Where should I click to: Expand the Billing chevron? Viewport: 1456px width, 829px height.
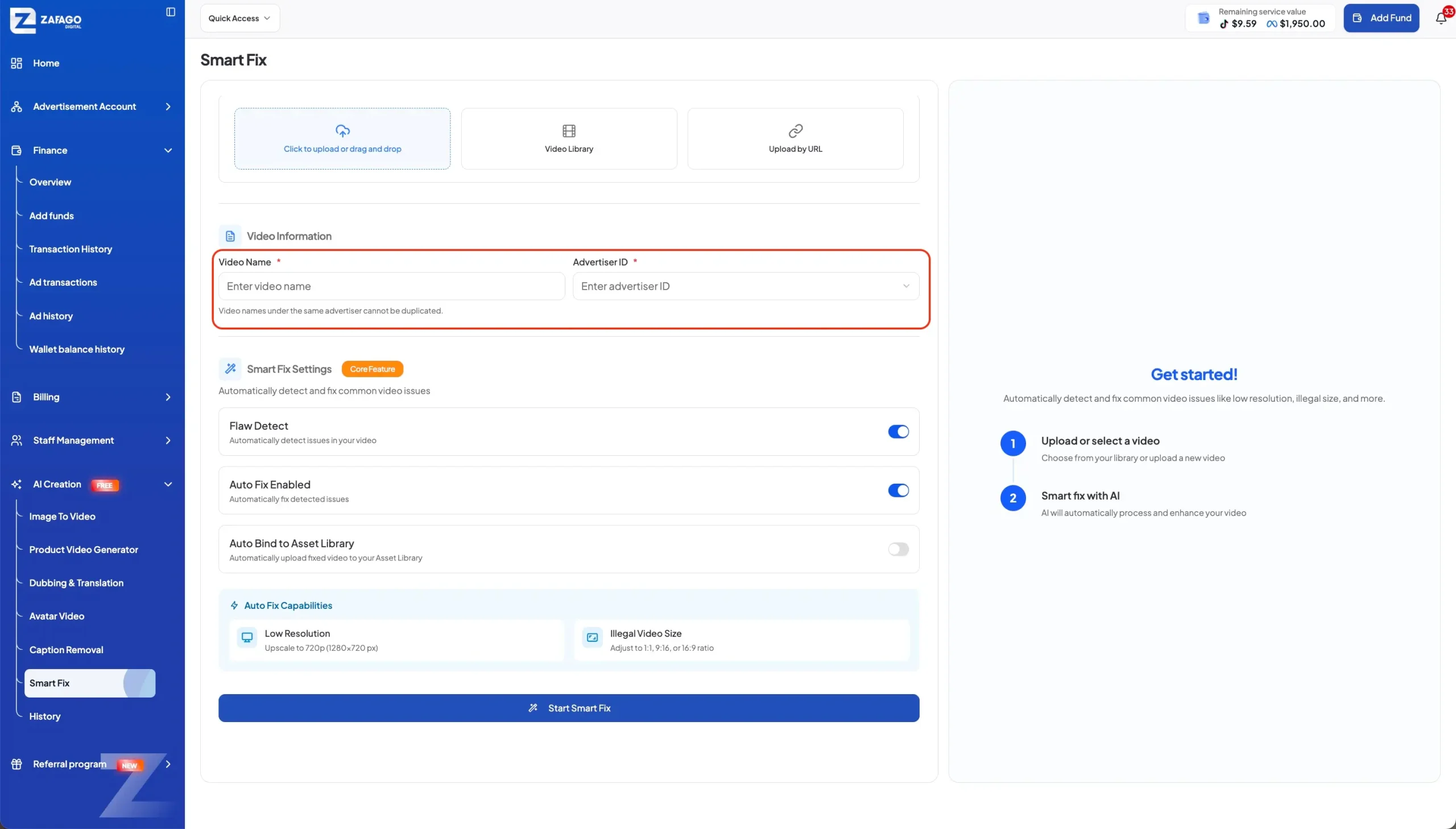tap(168, 397)
